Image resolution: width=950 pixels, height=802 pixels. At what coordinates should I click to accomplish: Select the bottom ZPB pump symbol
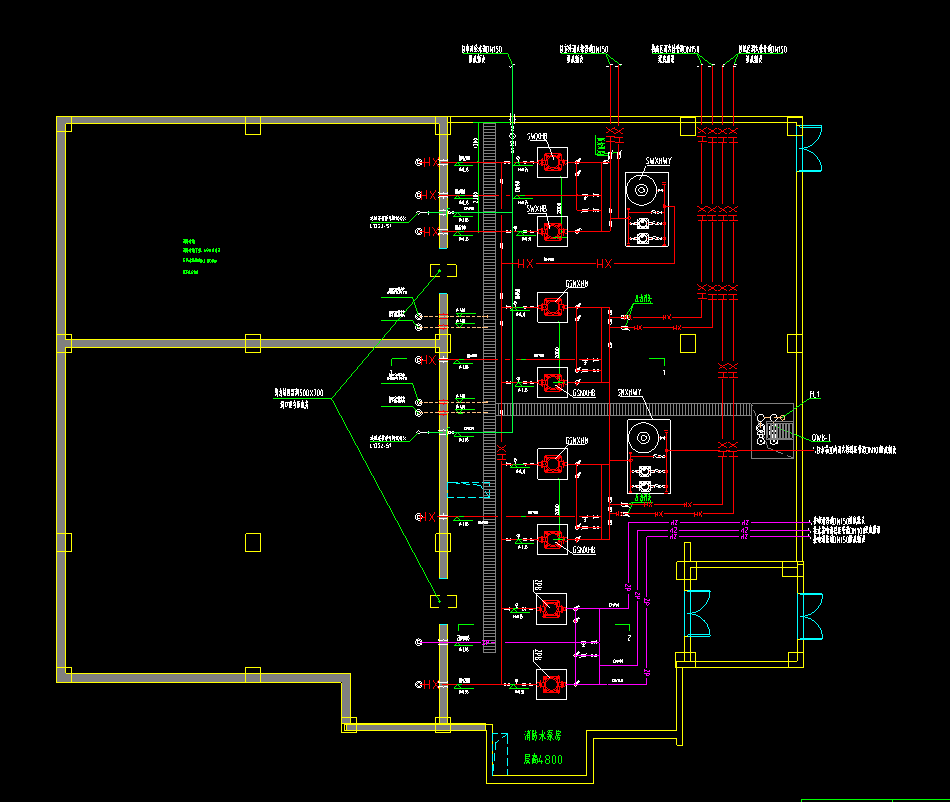pyautogui.click(x=551, y=684)
